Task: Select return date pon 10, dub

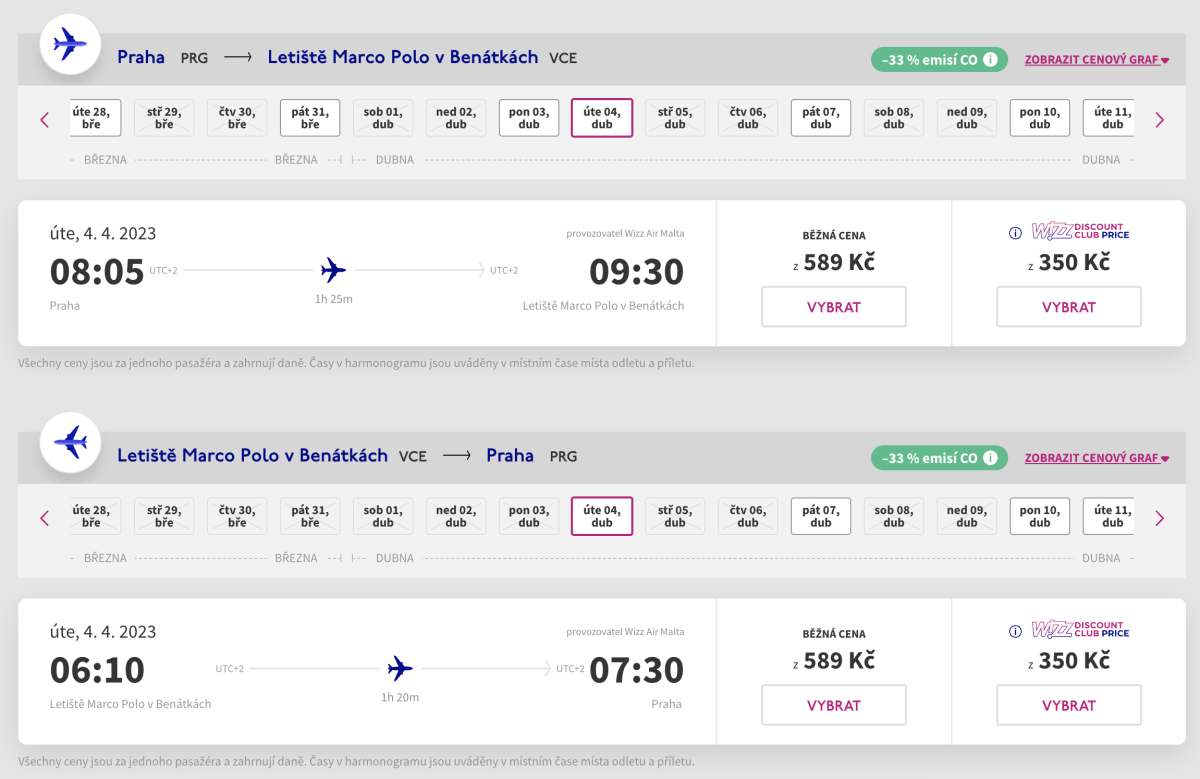Action: point(1039,516)
